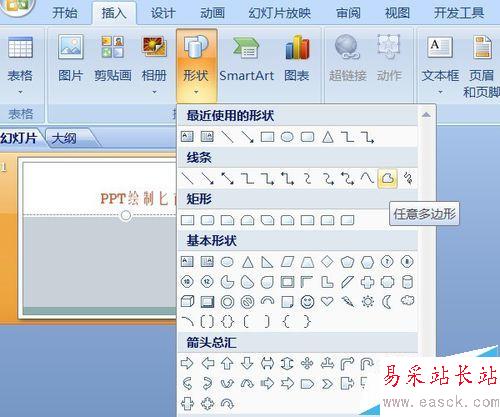This screenshot has width=500, height=417.
Task: Select the frame shape in 基本形状
Action: [x=287, y=282]
